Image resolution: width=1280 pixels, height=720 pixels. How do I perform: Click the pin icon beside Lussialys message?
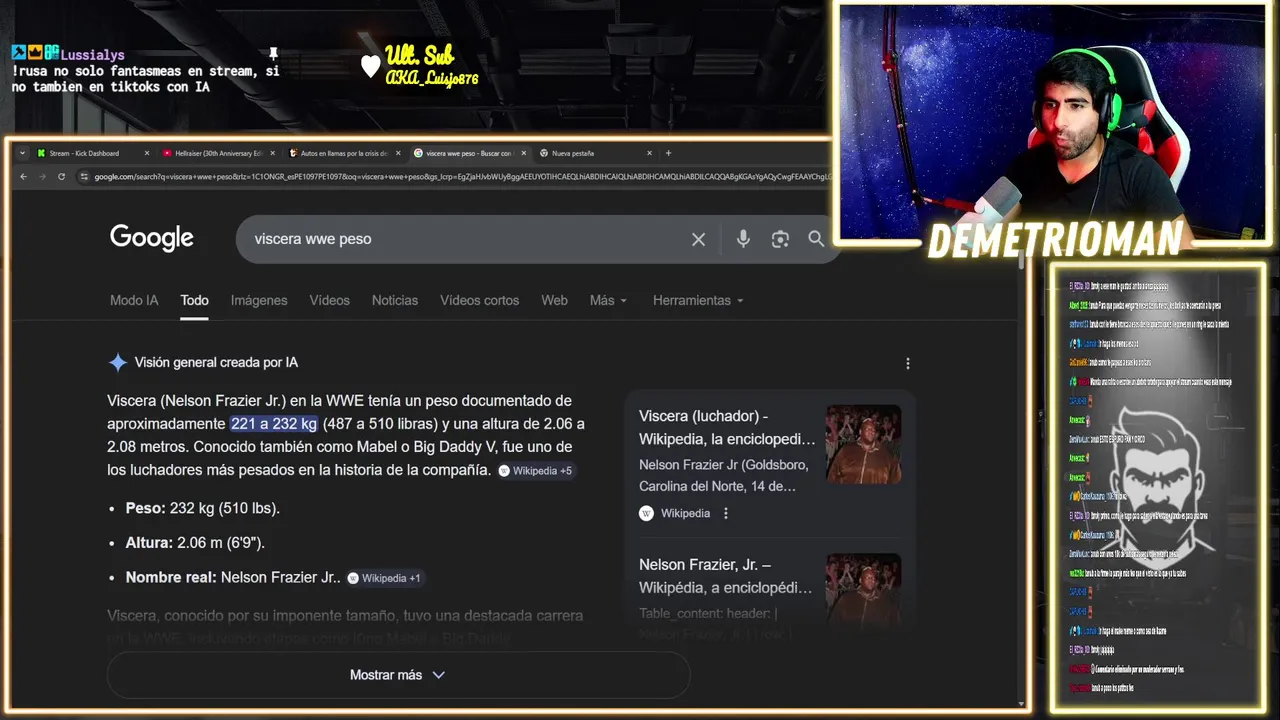pos(273,53)
